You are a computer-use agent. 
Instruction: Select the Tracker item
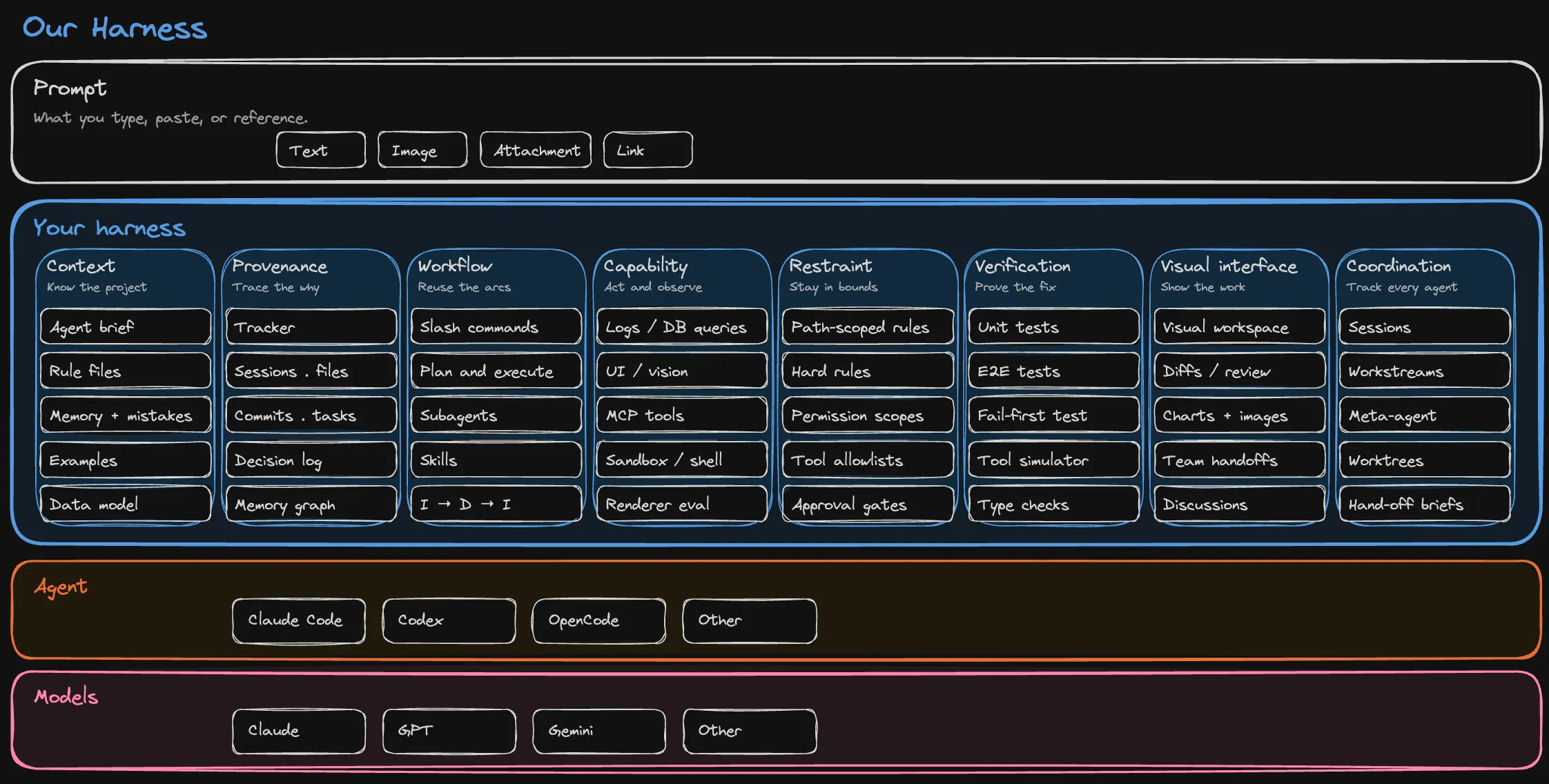[311, 326]
